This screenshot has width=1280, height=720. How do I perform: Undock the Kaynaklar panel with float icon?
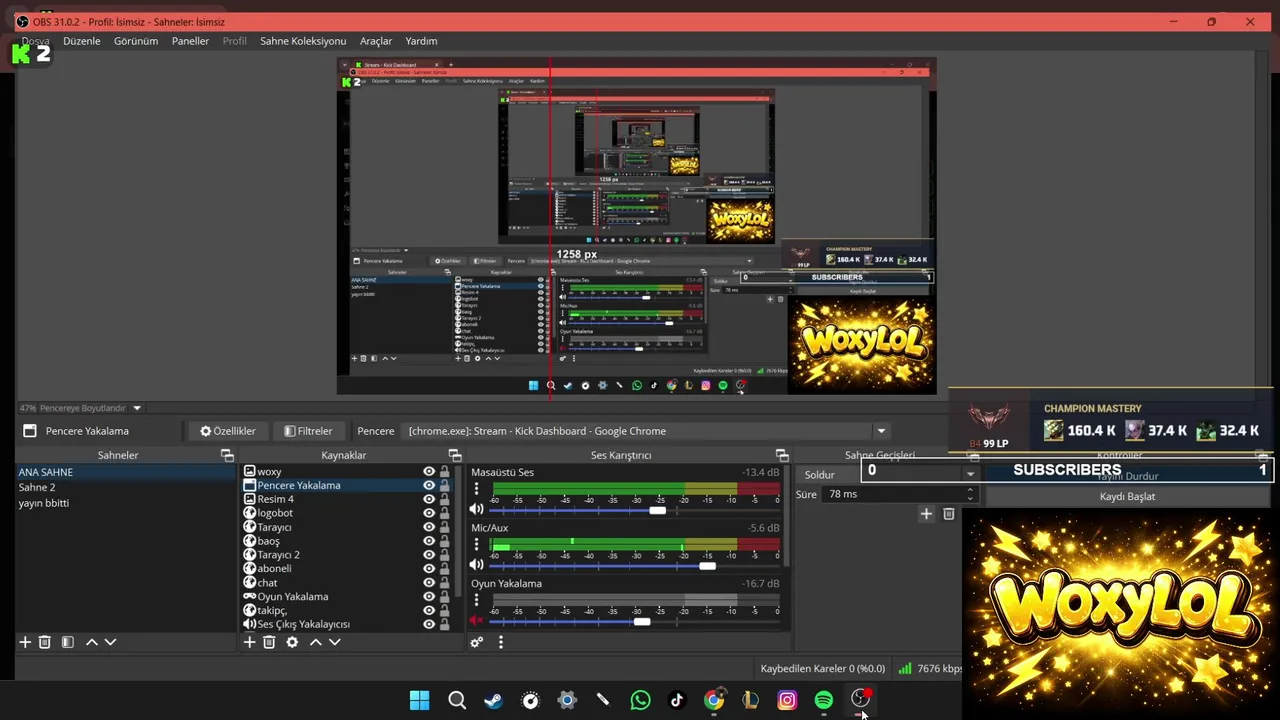[454, 455]
